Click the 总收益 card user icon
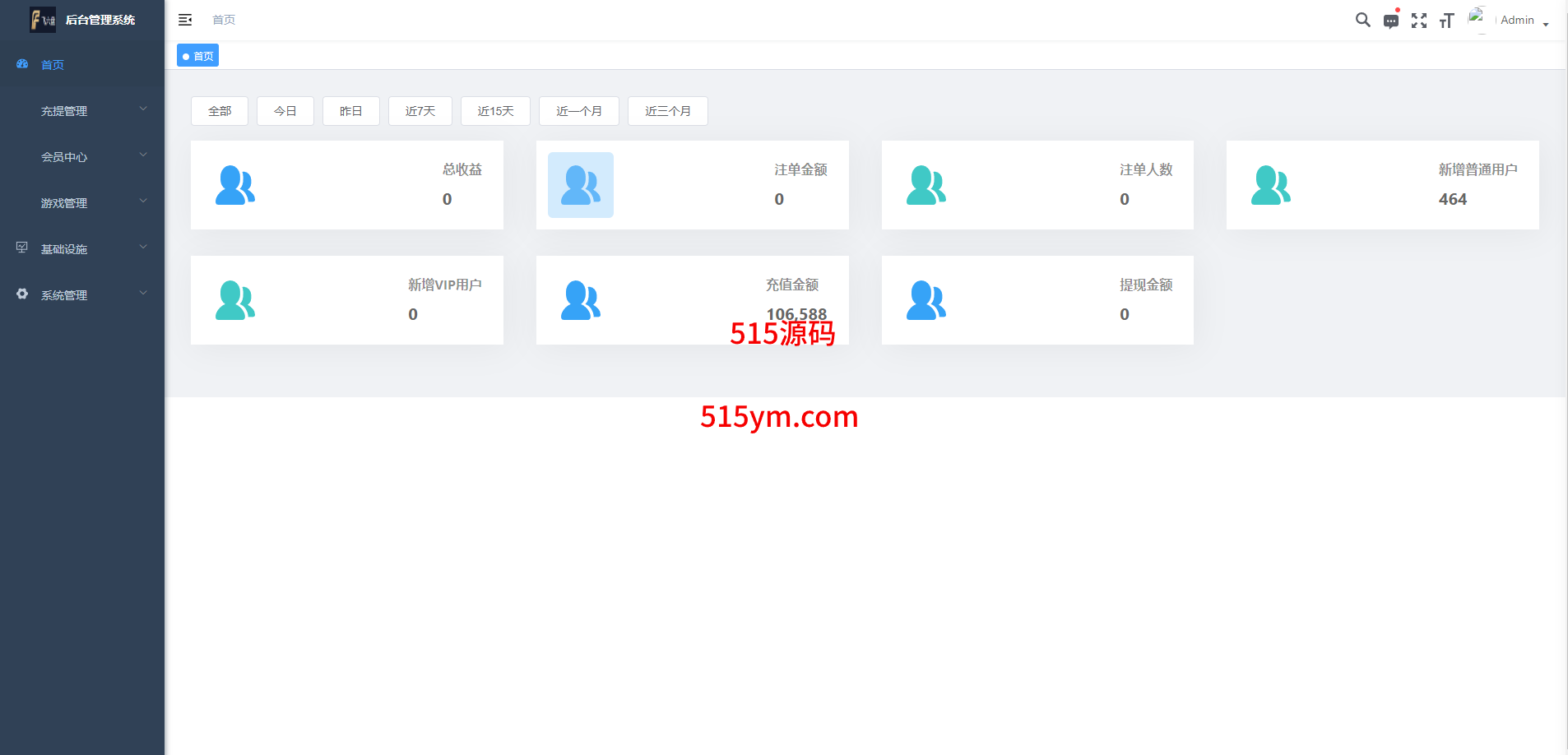The width and height of the screenshot is (1568, 755). [x=235, y=185]
